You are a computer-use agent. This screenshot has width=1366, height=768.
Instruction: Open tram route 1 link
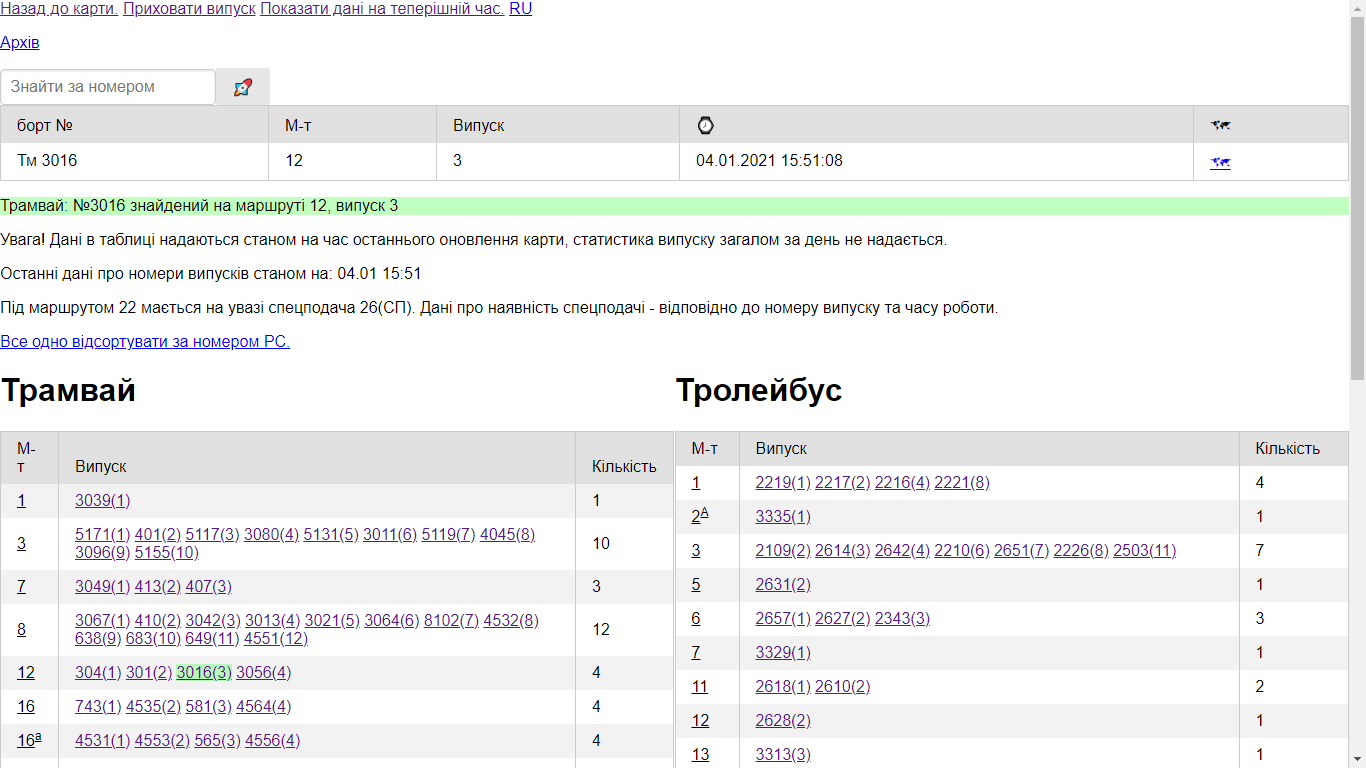[x=21, y=501]
